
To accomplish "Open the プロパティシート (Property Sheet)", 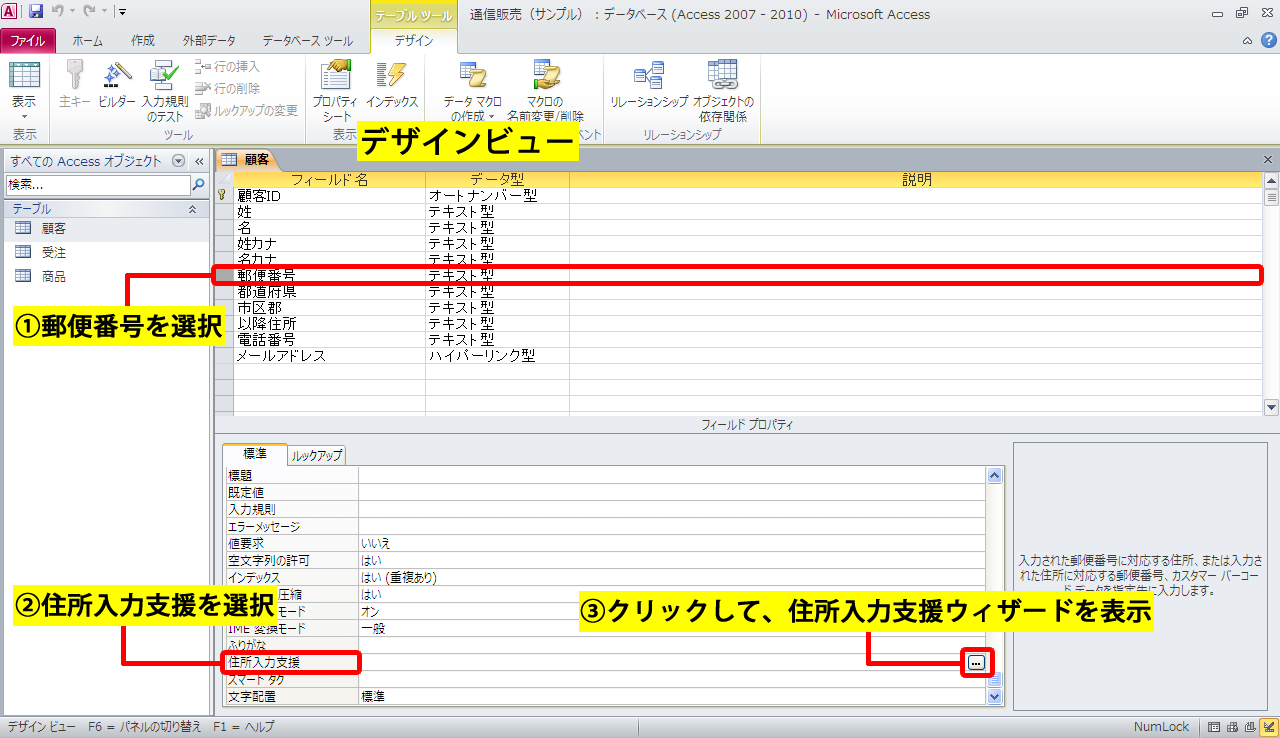I will tap(334, 90).
